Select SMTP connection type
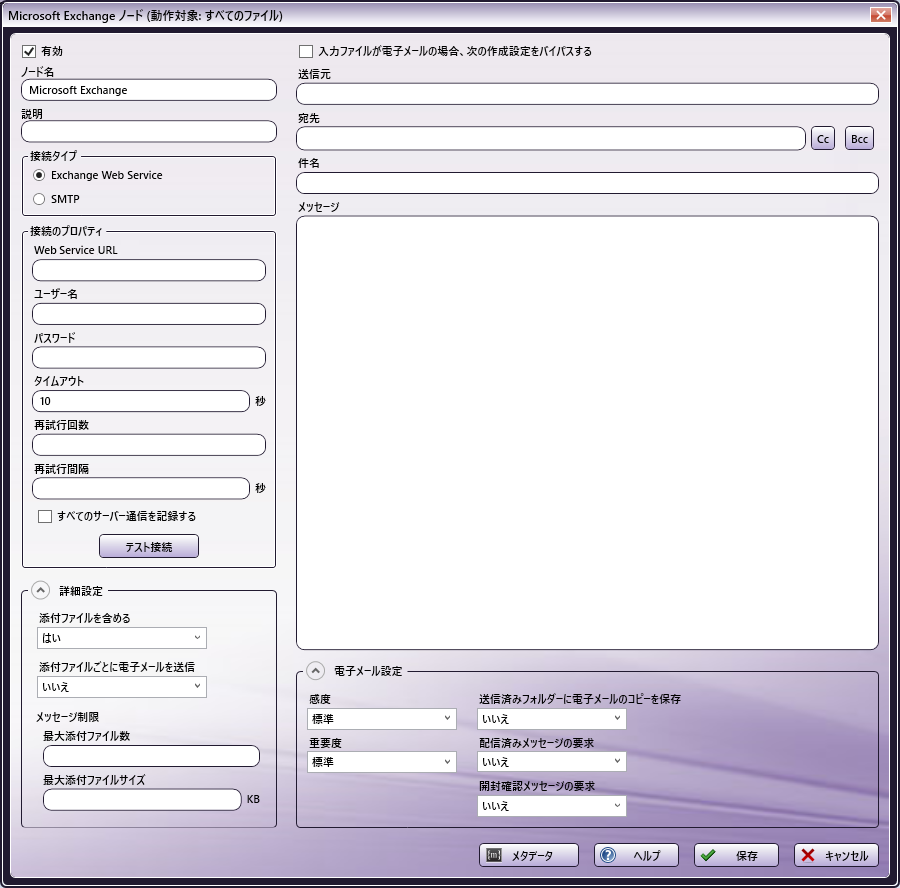This screenshot has height=888, width=900. click(x=39, y=199)
